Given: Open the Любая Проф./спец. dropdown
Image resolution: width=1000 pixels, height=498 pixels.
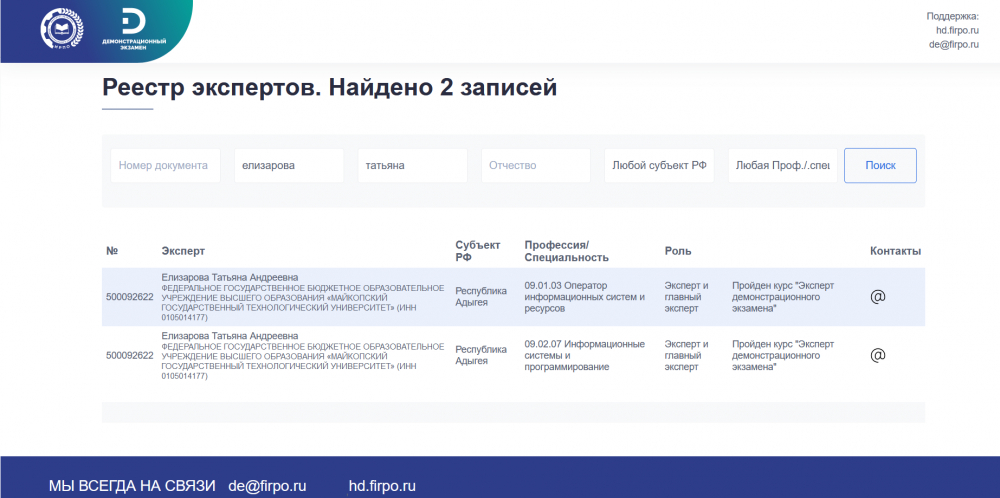Looking at the screenshot, I should [783, 166].
